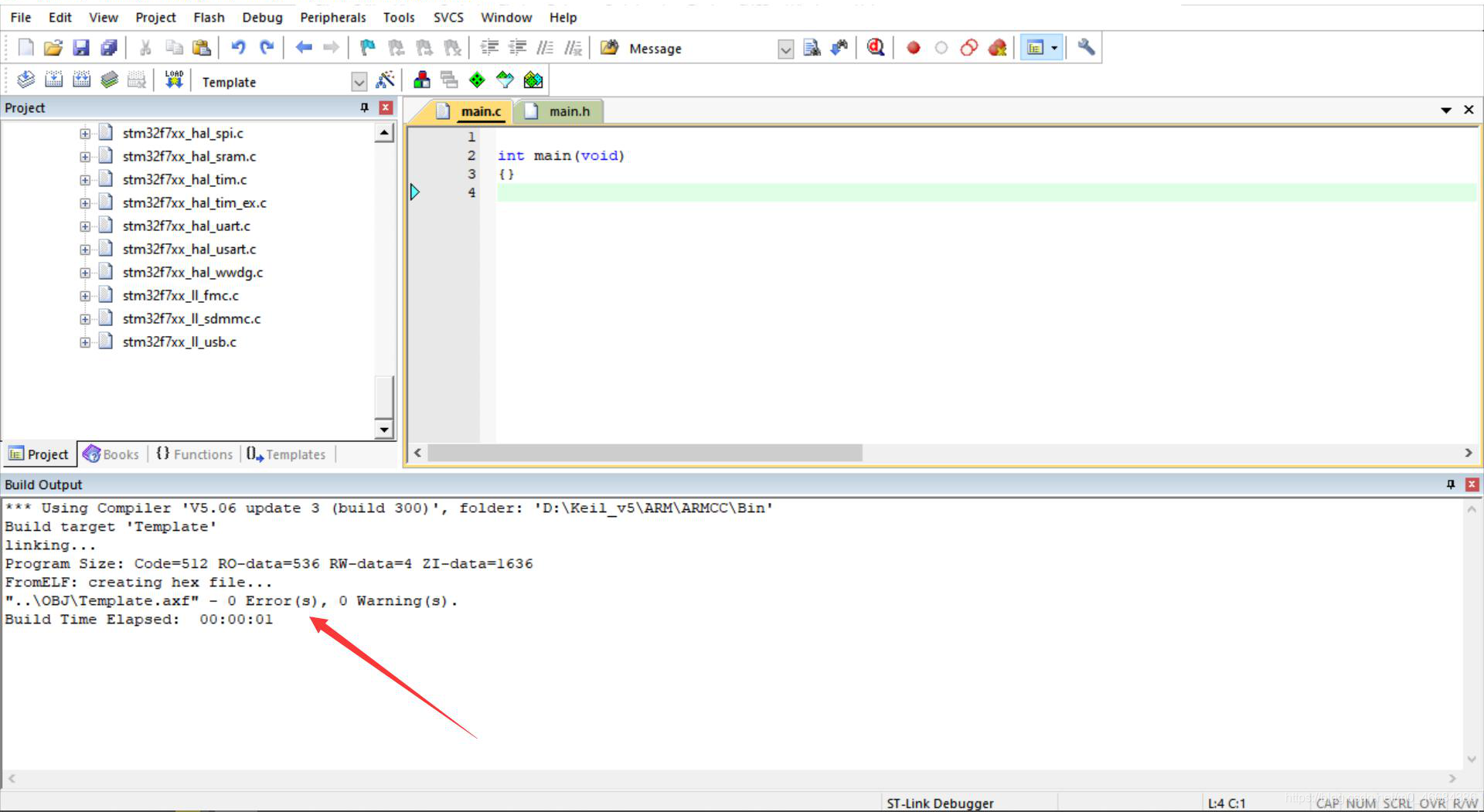Expand the stm32f7xx_hal_uart.c tree item
1484x812 pixels.
[85, 226]
